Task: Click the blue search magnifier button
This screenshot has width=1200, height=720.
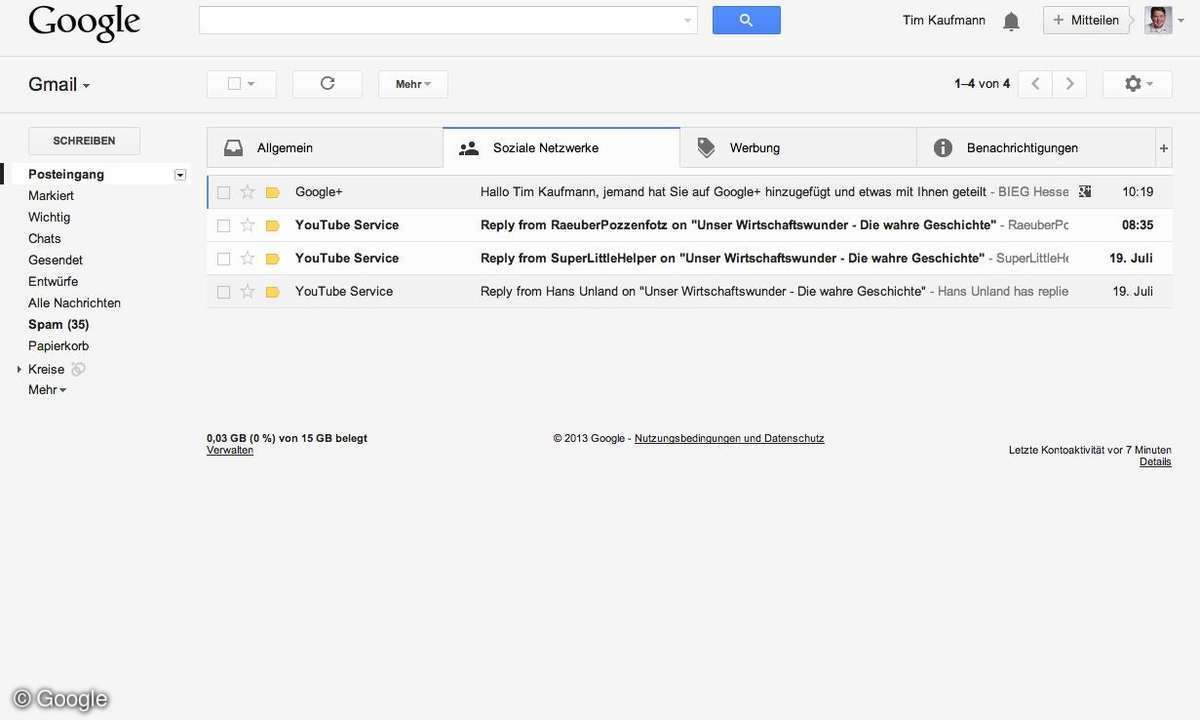Action: tap(746, 20)
